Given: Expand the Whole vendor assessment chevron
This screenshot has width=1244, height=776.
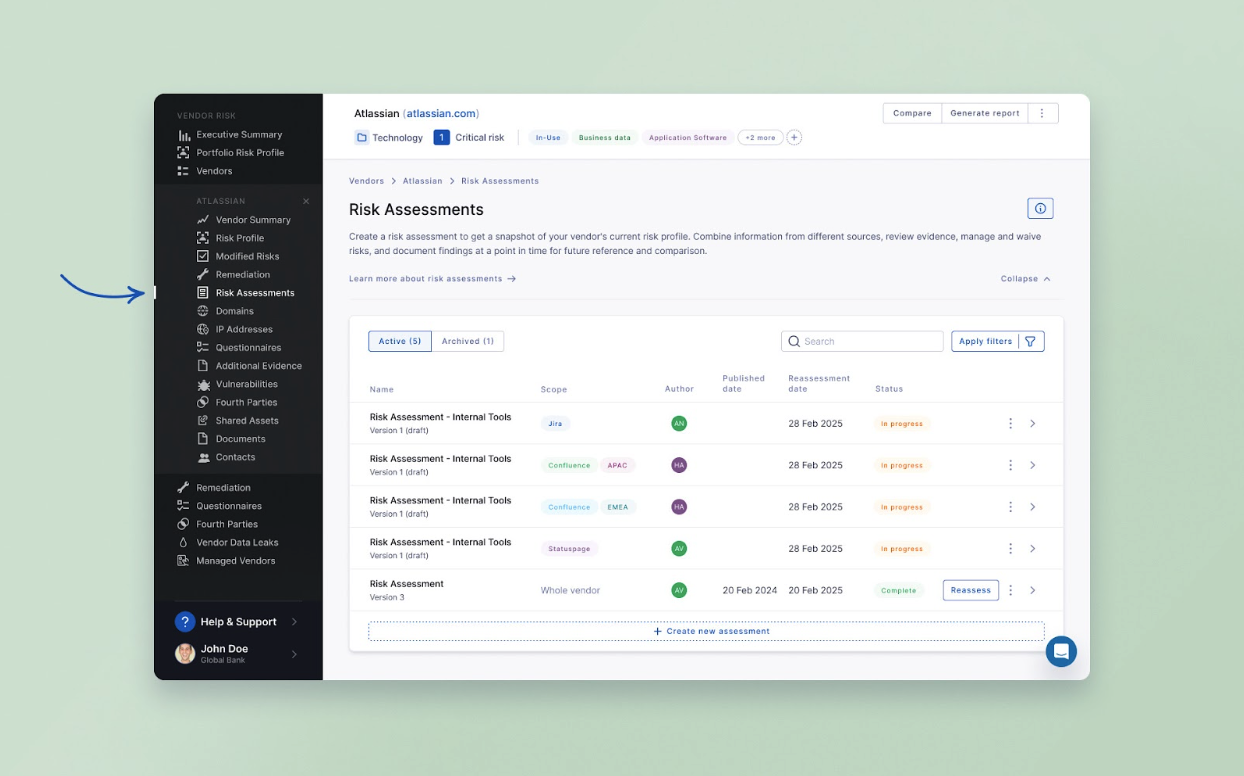Looking at the screenshot, I should pos(1033,590).
